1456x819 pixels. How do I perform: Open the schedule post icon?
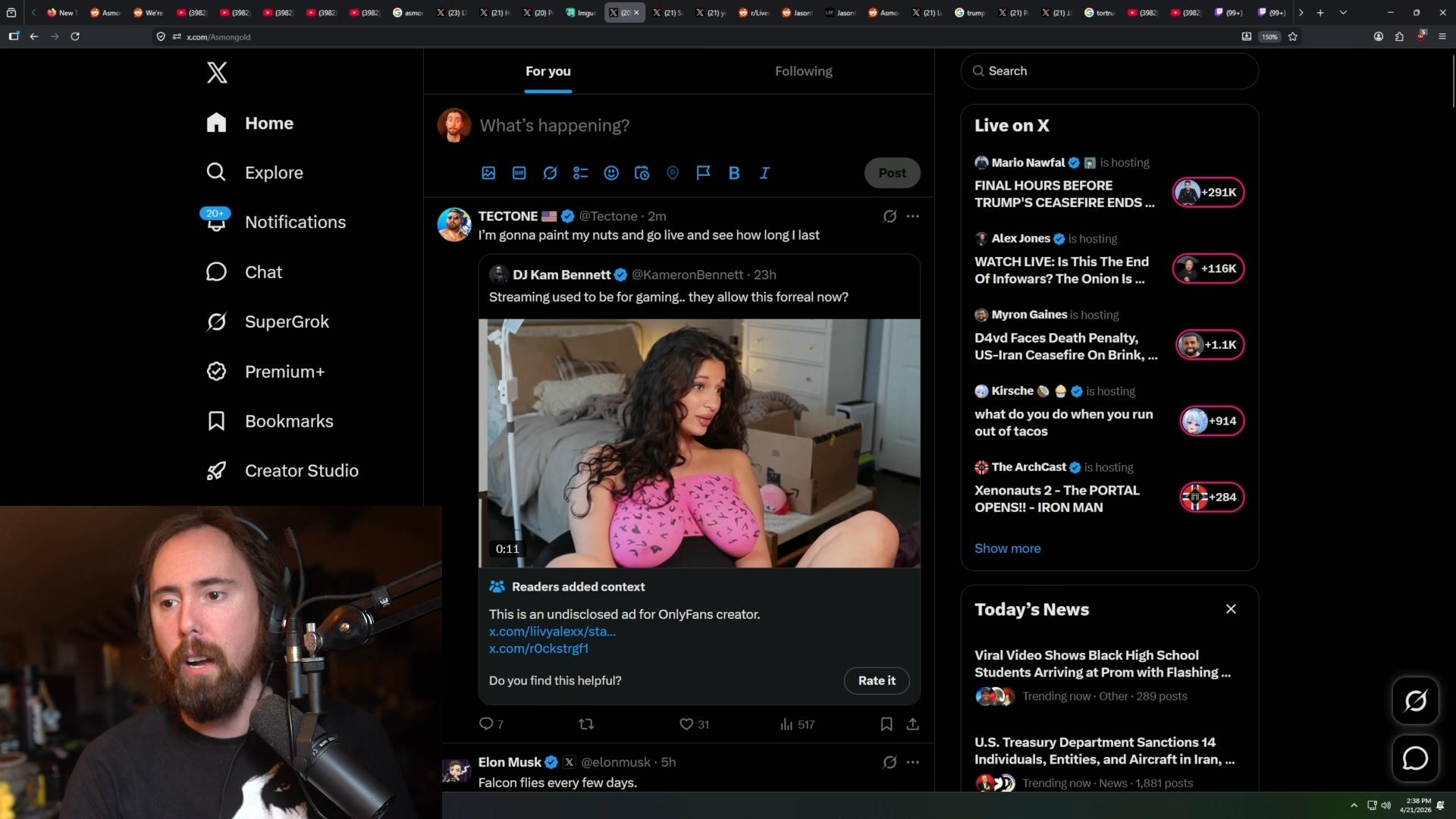click(642, 173)
